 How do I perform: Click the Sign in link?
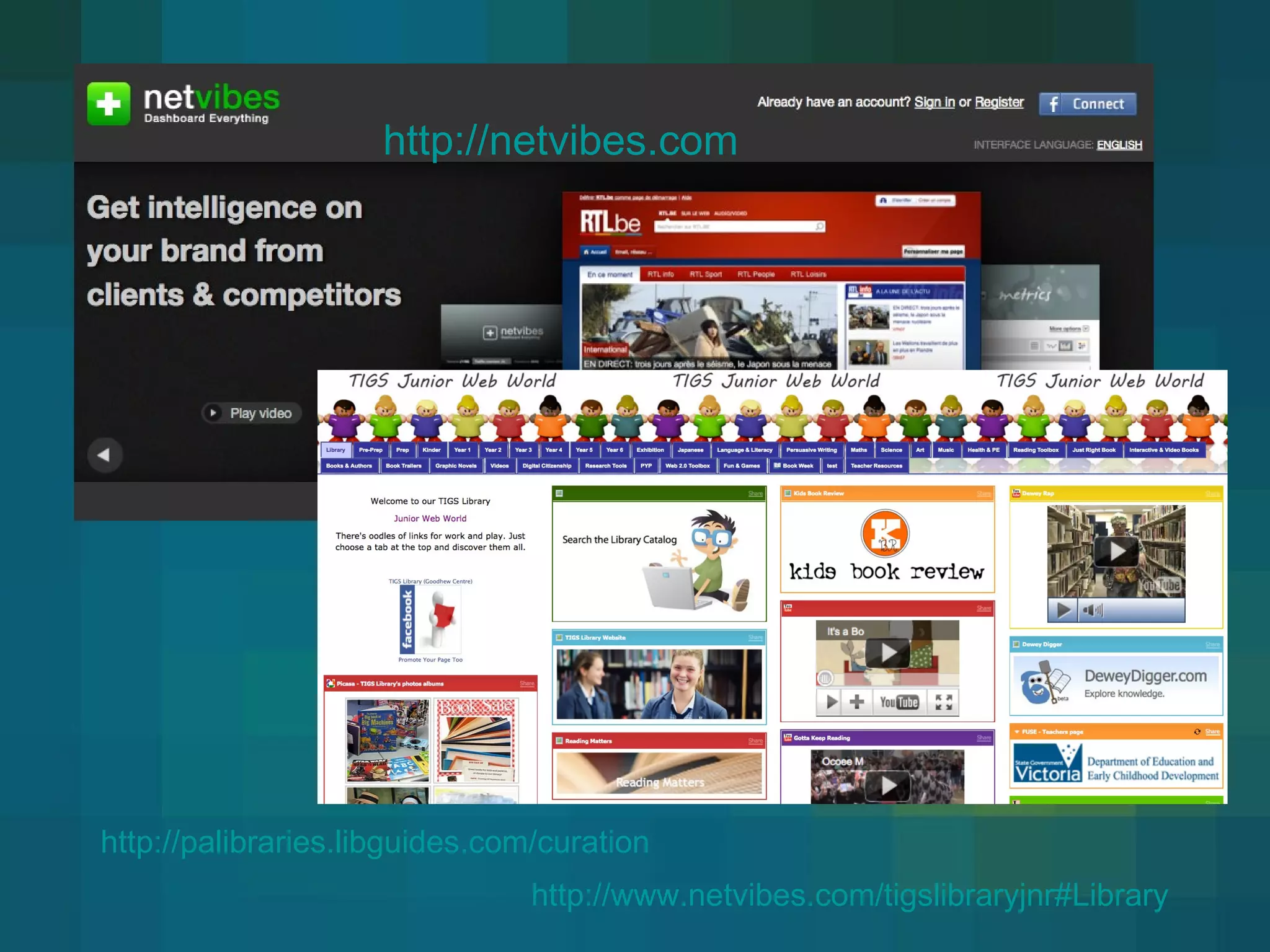coord(934,102)
